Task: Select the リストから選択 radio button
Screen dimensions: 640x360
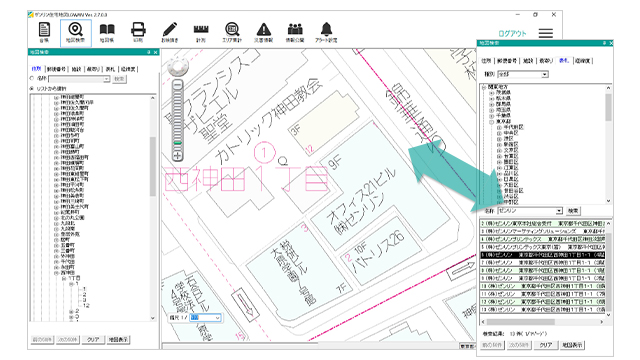Action: coord(32,89)
